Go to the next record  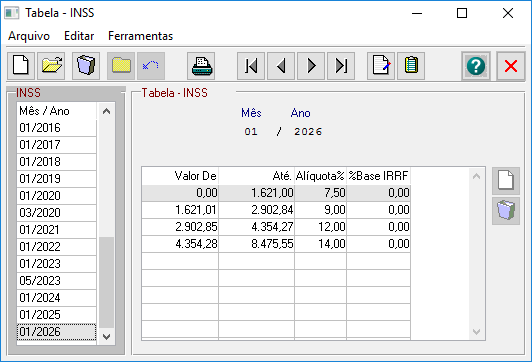(x=311, y=66)
